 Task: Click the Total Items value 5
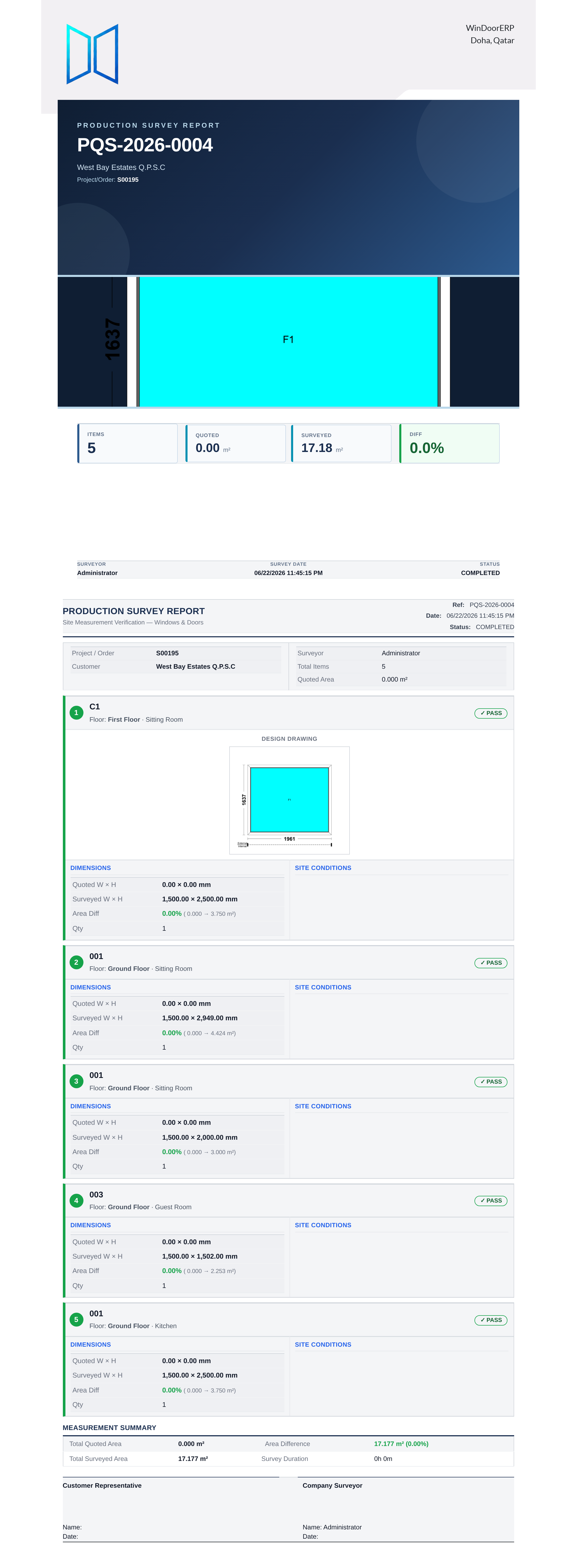tap(383, 667)
